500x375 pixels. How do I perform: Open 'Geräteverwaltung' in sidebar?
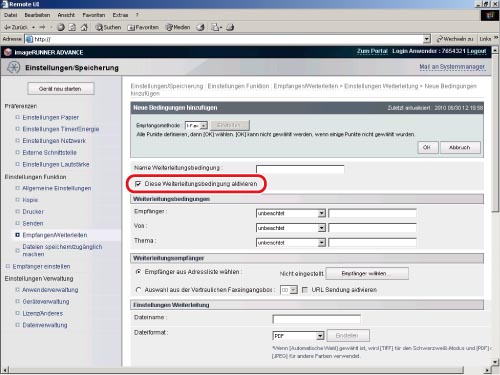point(46,301)
